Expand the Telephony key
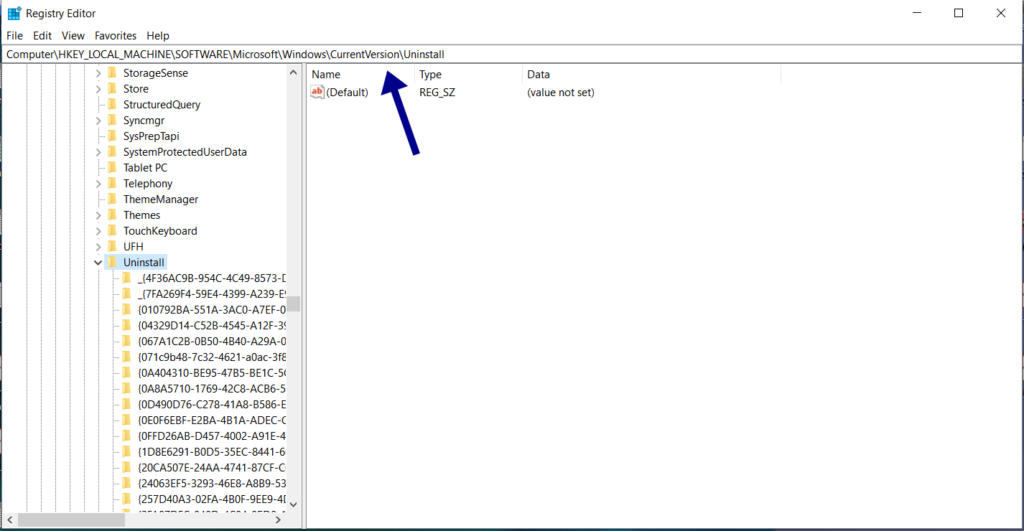 (x=98, y=184)
